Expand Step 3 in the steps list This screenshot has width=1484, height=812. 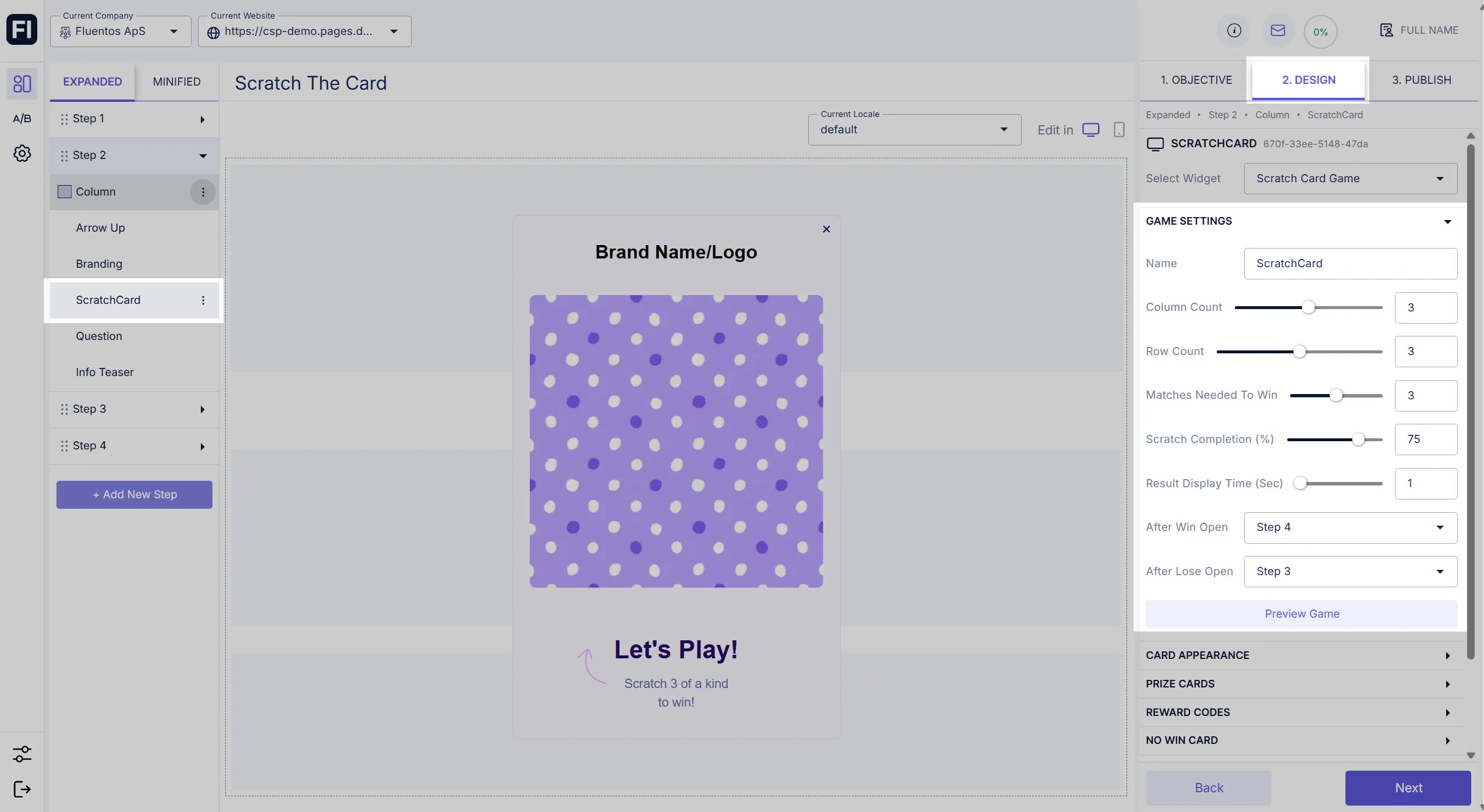pos(203,410)
